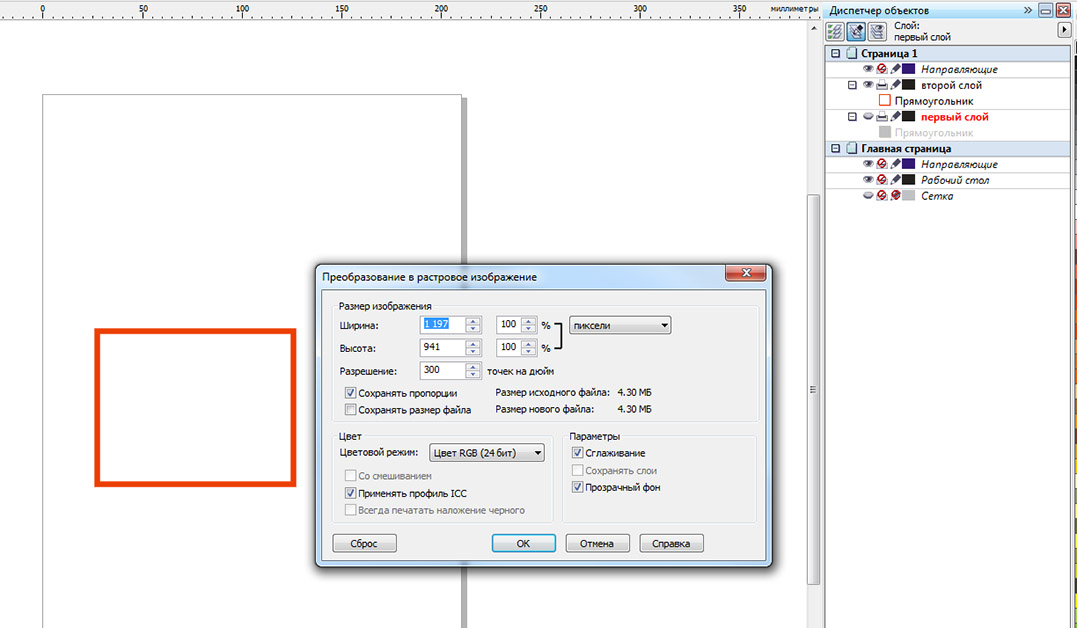Select the Рабочий стол layer name
Screen dimensions: 1077x628
tap(955, 180)
